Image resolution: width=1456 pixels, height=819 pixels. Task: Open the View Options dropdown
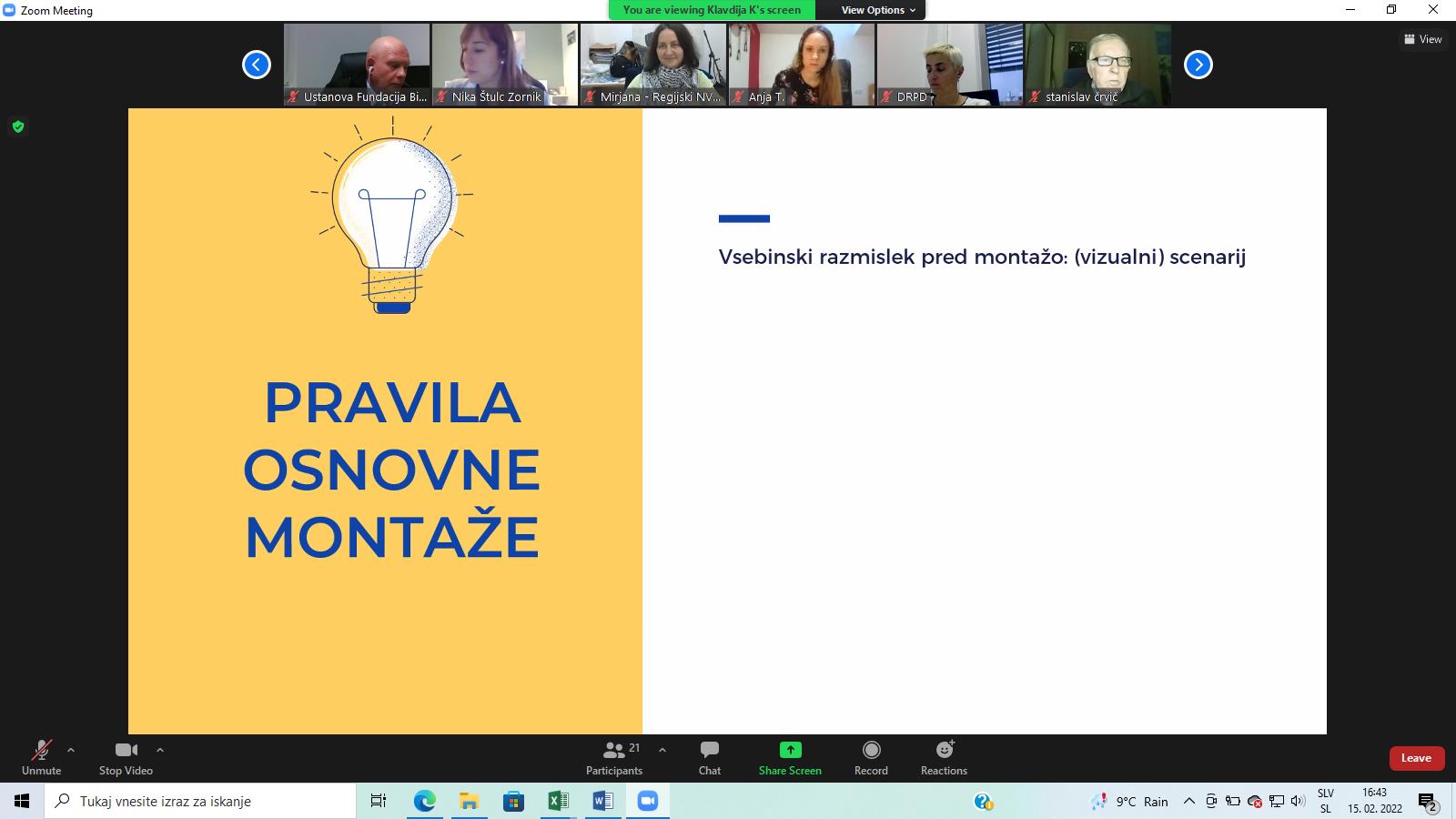[877, 10]
